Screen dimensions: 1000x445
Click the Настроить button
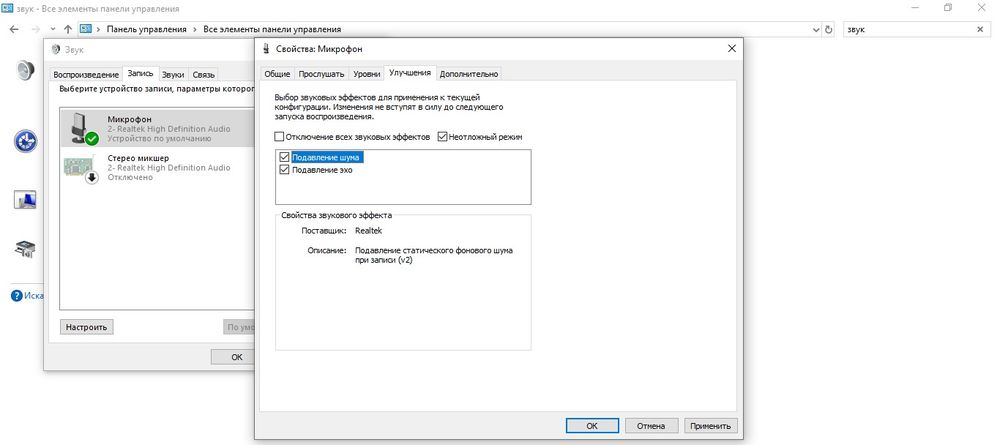point(87,327)
